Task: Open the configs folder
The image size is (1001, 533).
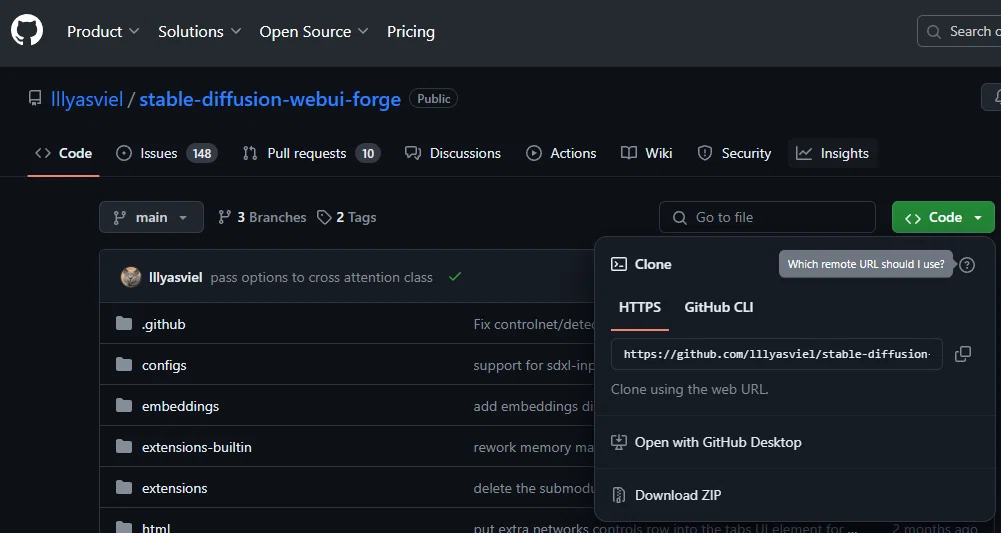Action: [x=164, y=365]
